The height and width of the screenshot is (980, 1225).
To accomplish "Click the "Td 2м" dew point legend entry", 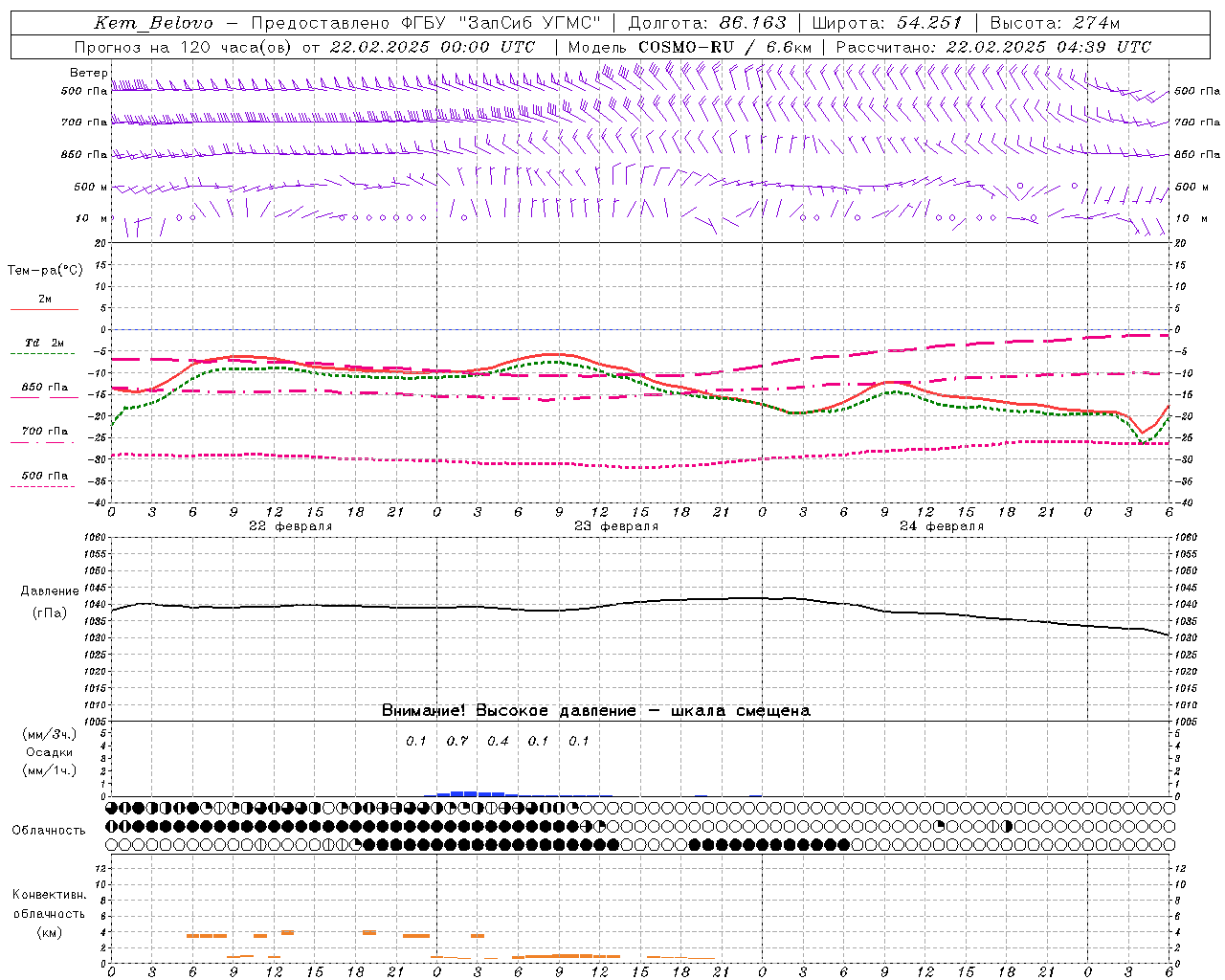I will tap(44, 343).
